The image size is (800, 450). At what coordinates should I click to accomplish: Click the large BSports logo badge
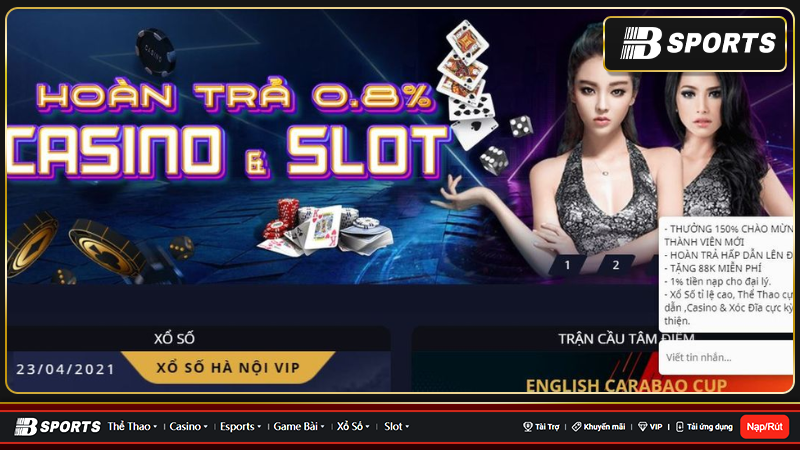[x=695, y=44]
